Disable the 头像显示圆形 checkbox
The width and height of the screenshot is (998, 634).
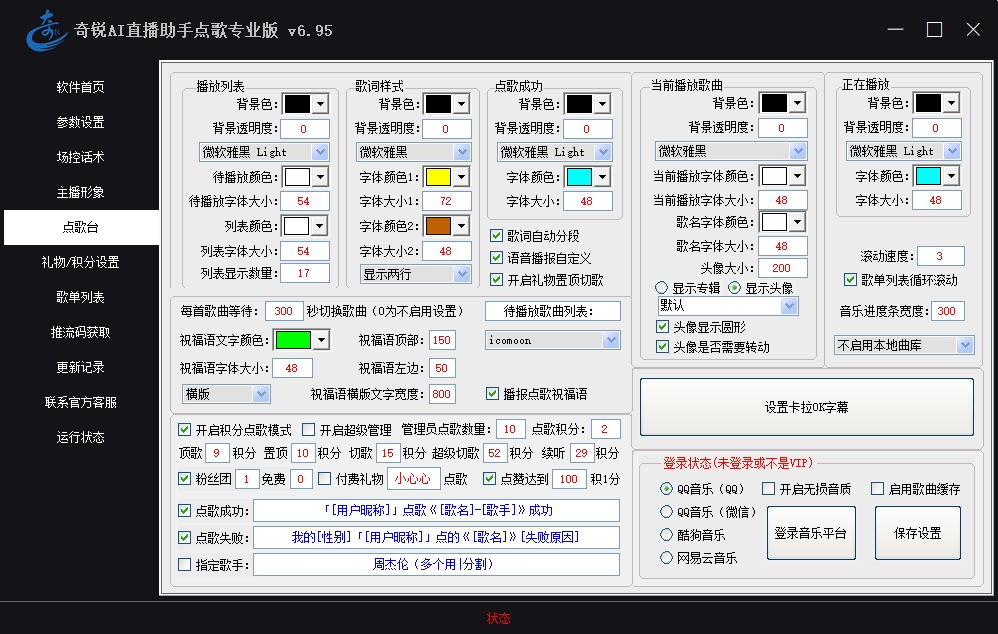(662, 327)
